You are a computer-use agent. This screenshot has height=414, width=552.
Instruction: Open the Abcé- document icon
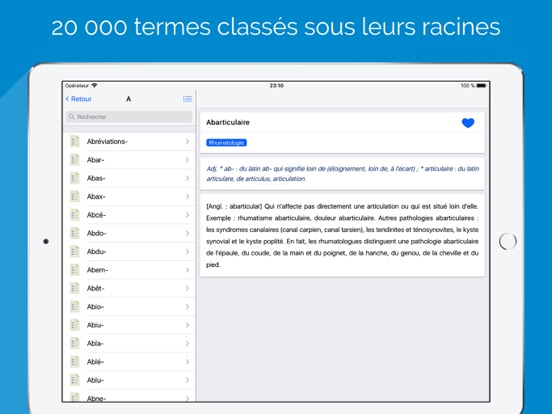click(x=75, y=215)
